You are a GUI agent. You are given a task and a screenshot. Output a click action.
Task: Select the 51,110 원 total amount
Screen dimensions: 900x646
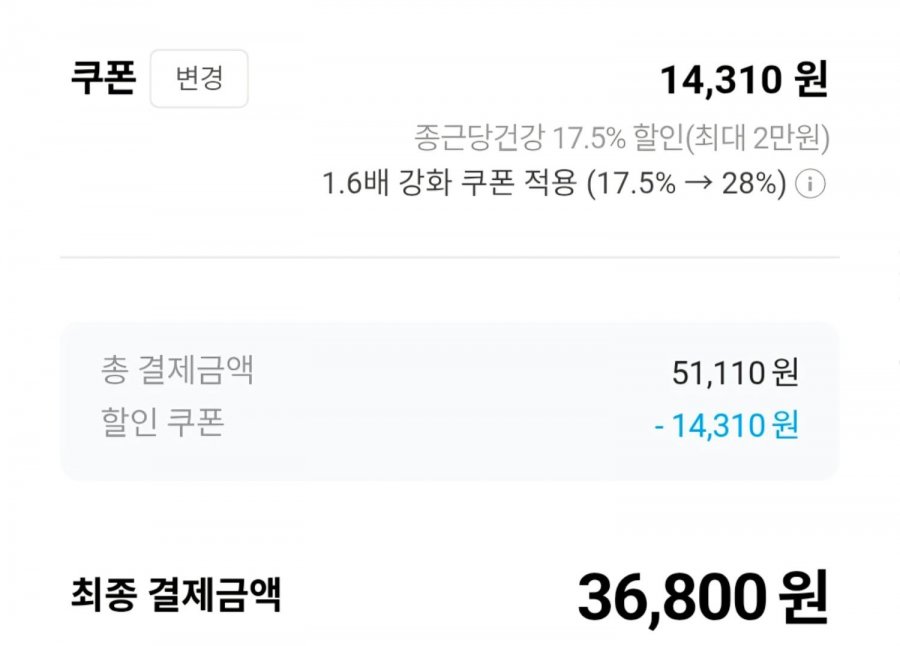click(x=735, y=373)
